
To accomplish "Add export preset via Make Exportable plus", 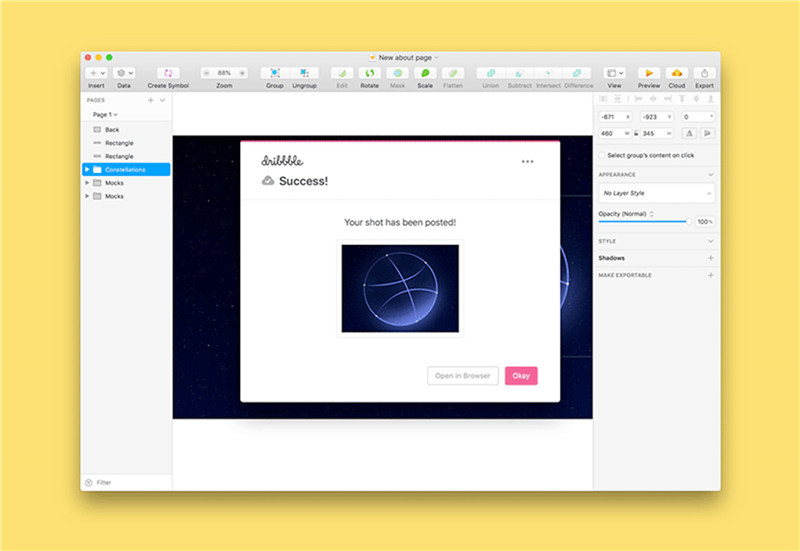I will 711,275.
